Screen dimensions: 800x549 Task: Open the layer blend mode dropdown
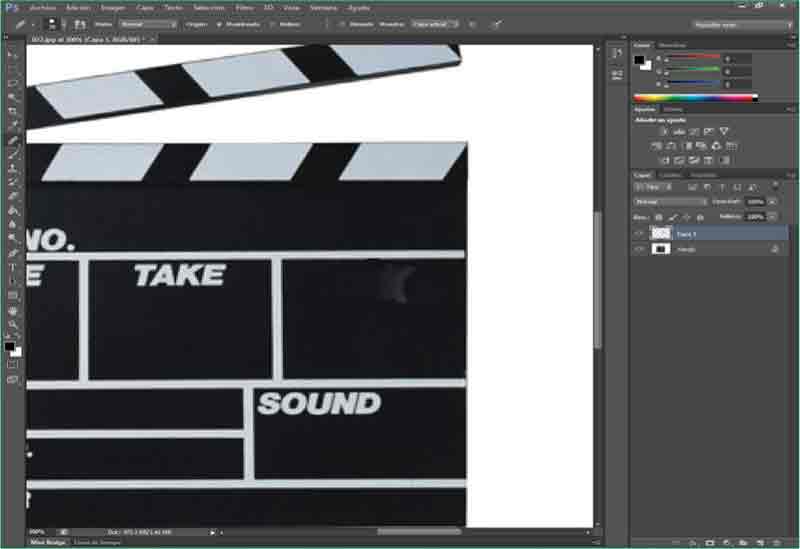pos(671,201)
